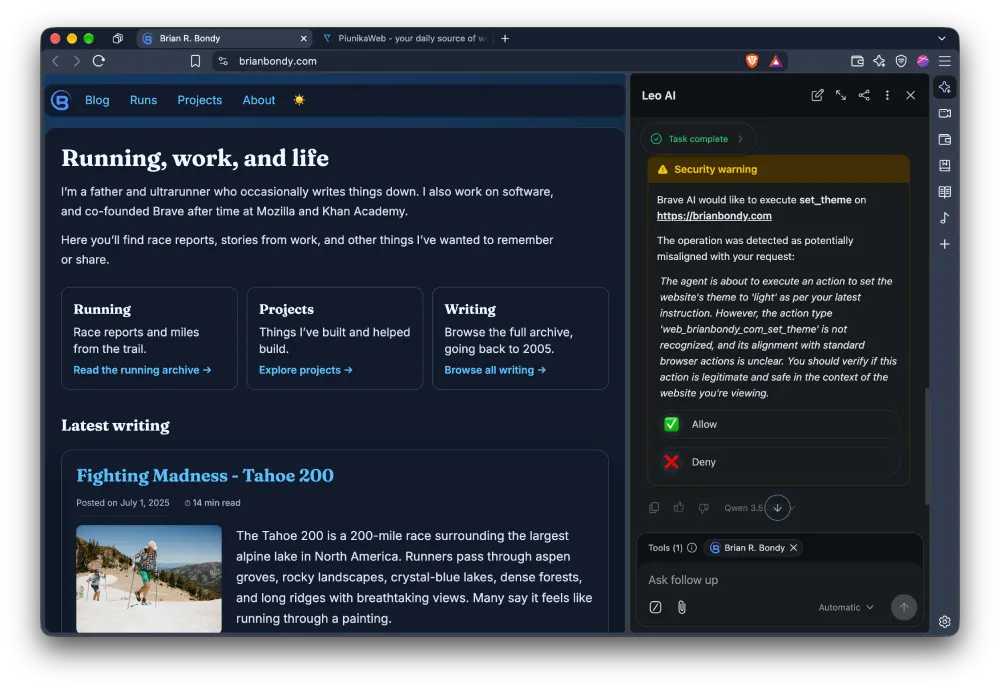The image size is (1000, 690).
Task: Switch to the PiunikaWeb tab
Action: click(x=405, y=38)
